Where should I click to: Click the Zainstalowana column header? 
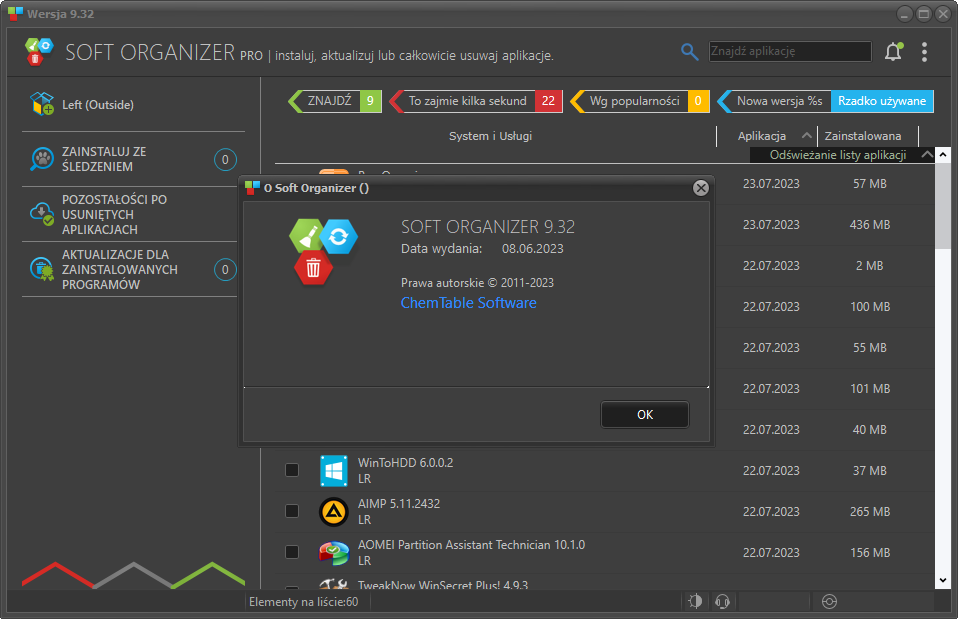coord(863,136)
